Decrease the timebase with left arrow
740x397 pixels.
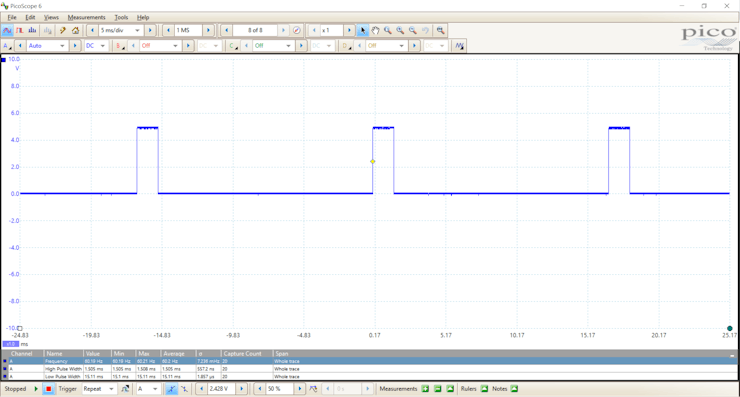point(92,30)
